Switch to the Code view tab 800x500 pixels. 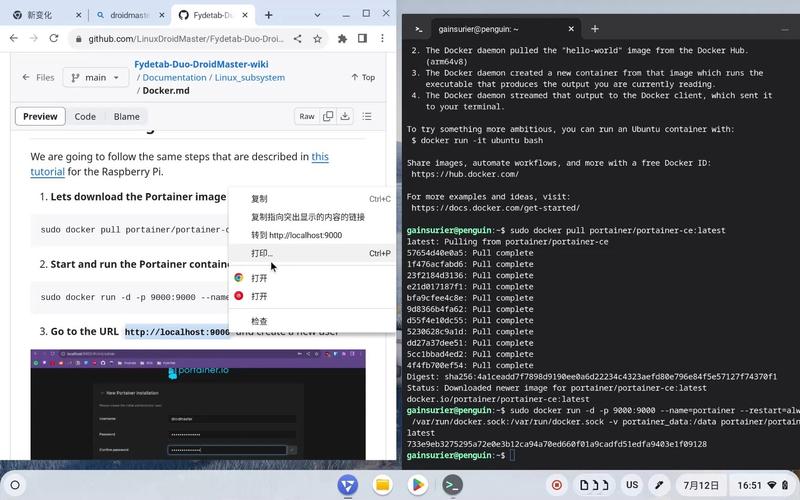pyautogui.click(x=85, y=116)
